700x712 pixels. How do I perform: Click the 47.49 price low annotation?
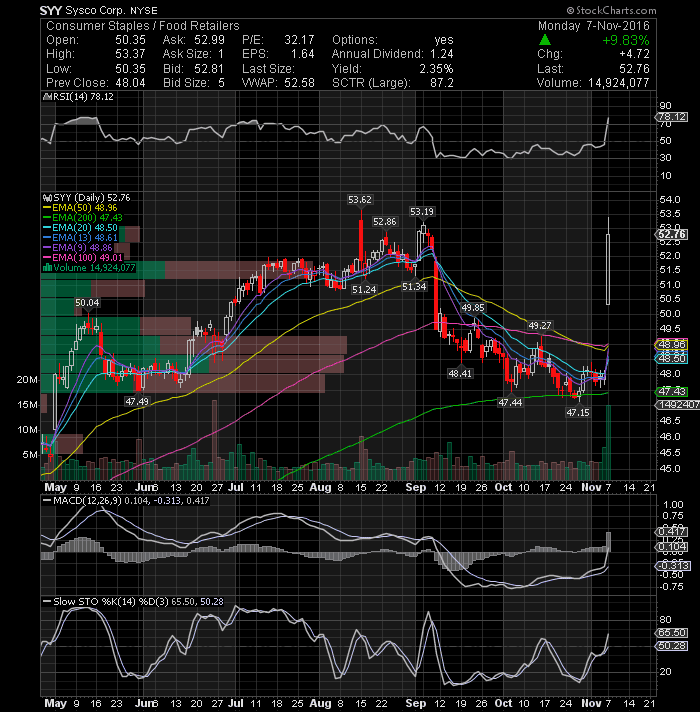pos(137,401)
